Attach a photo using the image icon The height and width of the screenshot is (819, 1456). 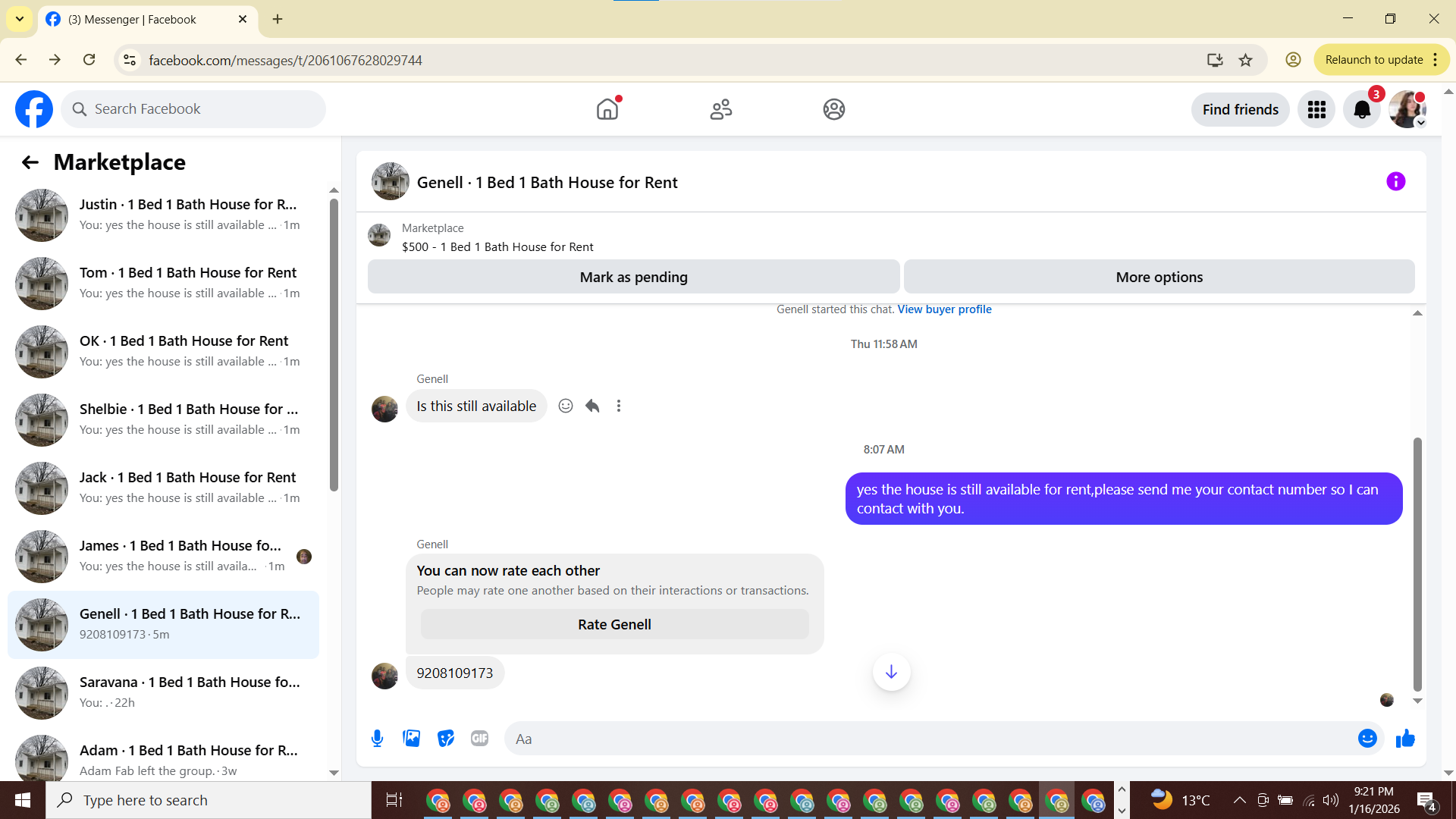point(411,739)
